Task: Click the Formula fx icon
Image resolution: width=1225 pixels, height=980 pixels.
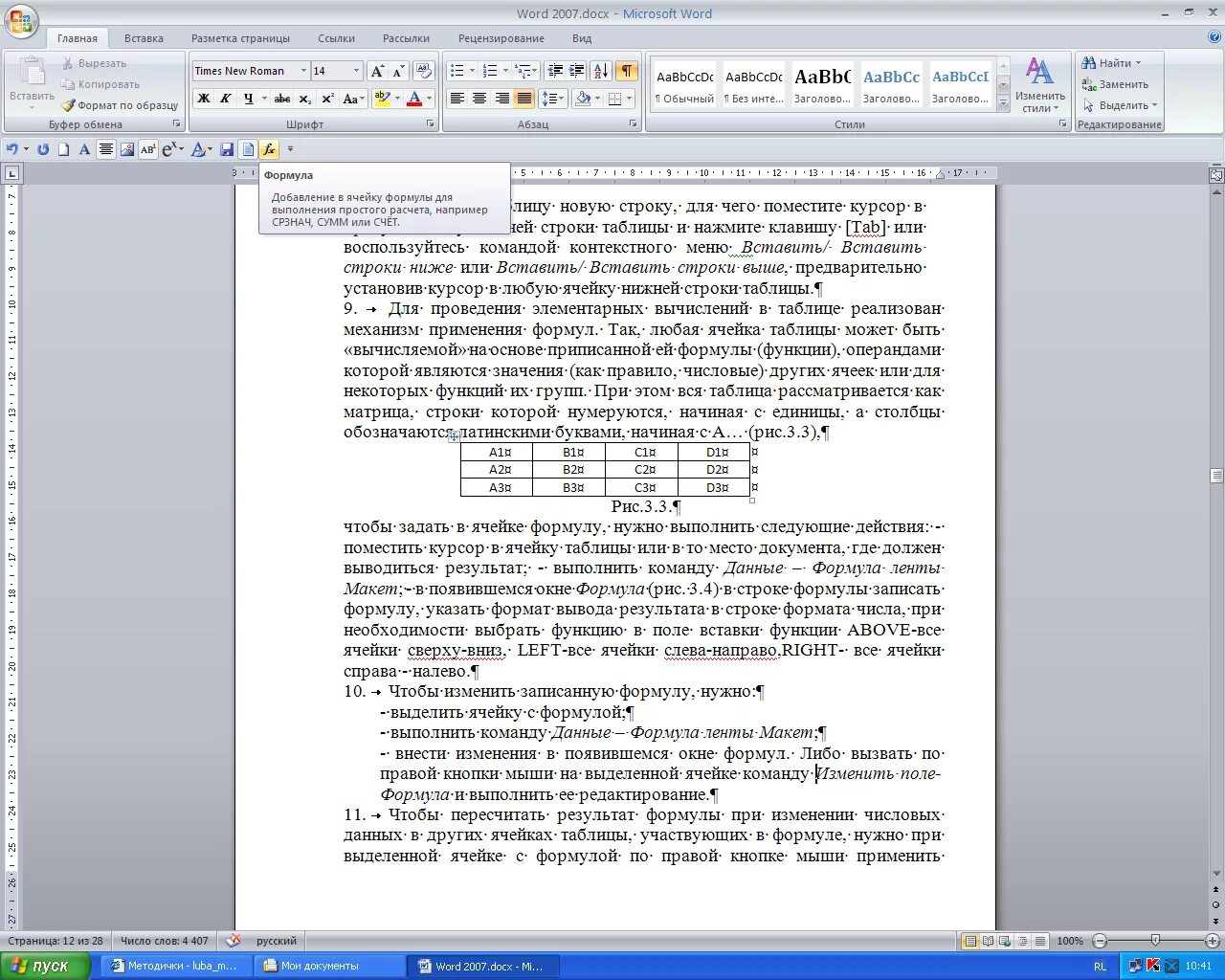Action: 269,149
